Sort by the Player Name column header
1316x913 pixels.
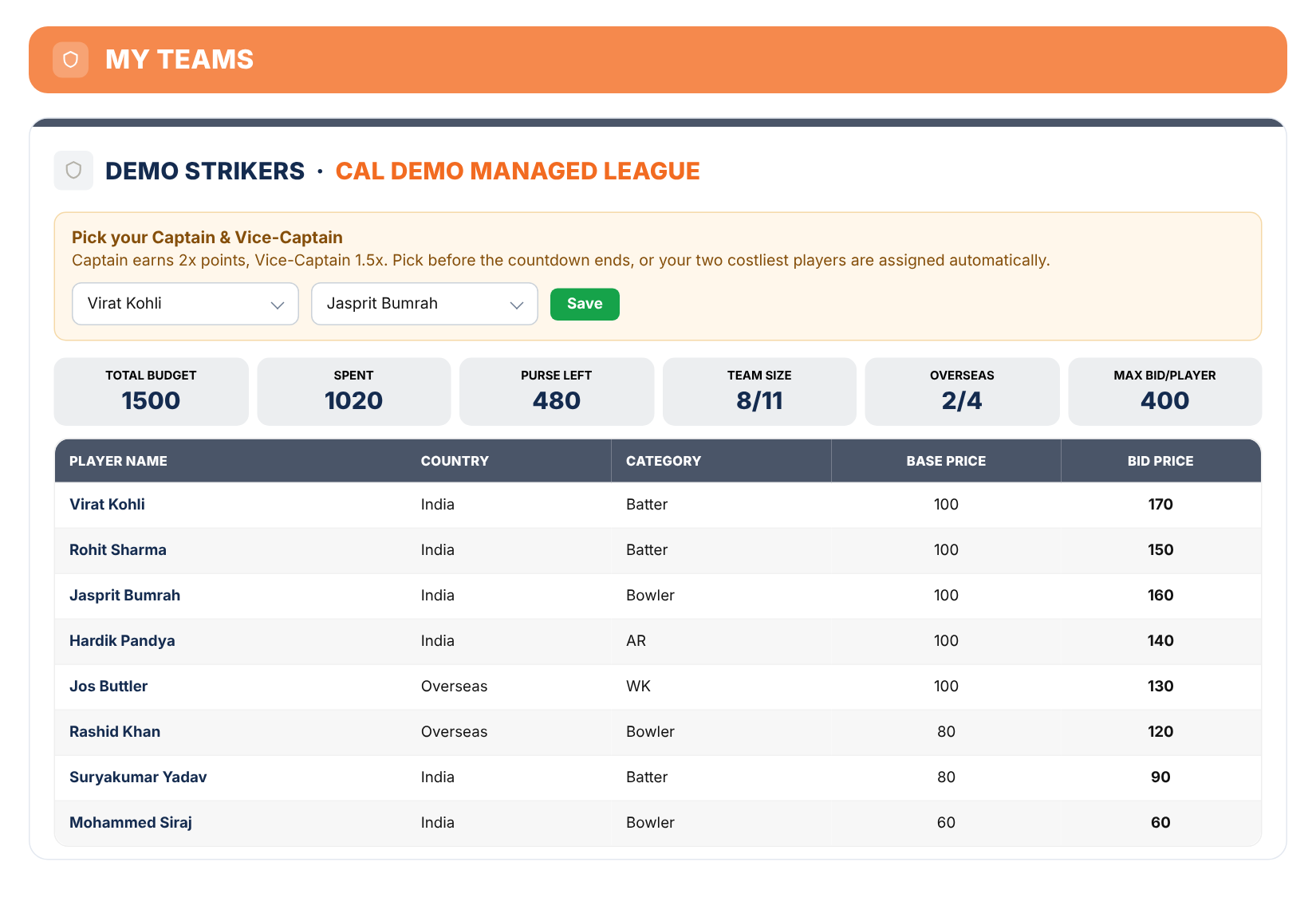pyautogui.click(x=118, y=461)
